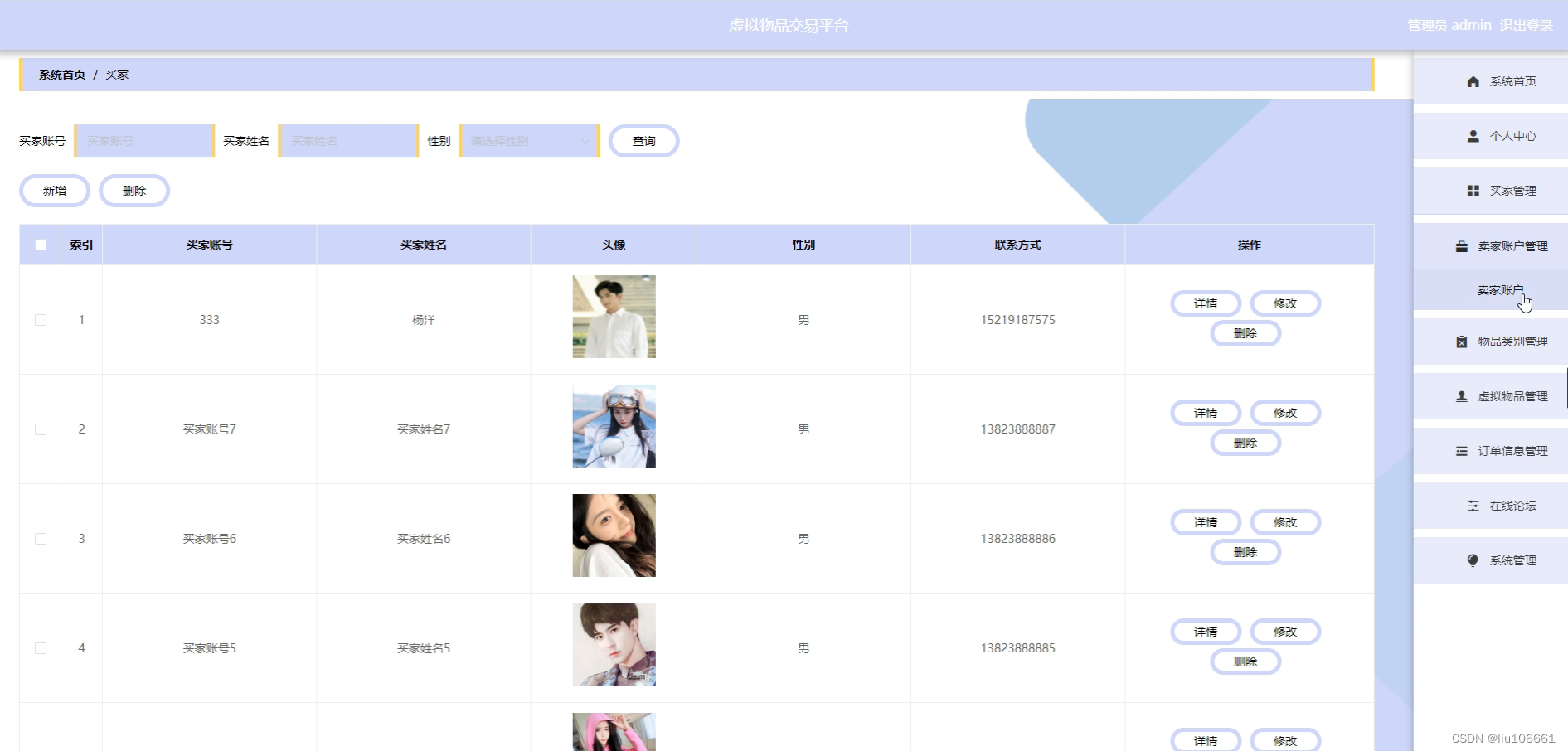Click 删除 in the 买家姓名7 row
1568x751 pixels.
(x=1245, y=443)
